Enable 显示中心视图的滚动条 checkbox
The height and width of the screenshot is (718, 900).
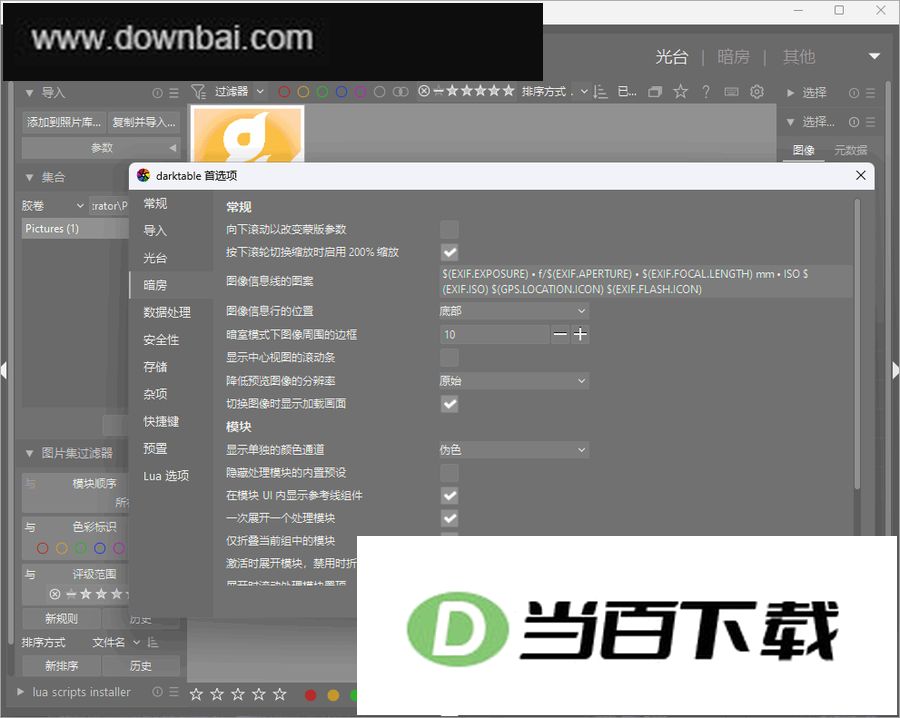[x=449, y=358]
